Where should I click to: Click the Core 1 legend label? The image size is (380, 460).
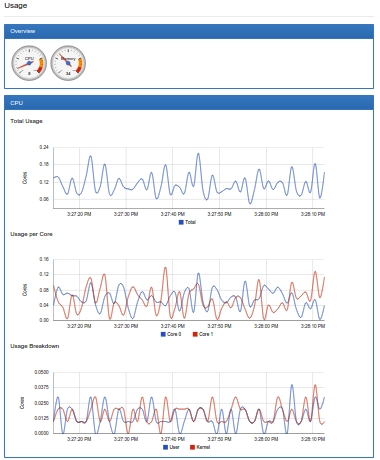[206, 334]
